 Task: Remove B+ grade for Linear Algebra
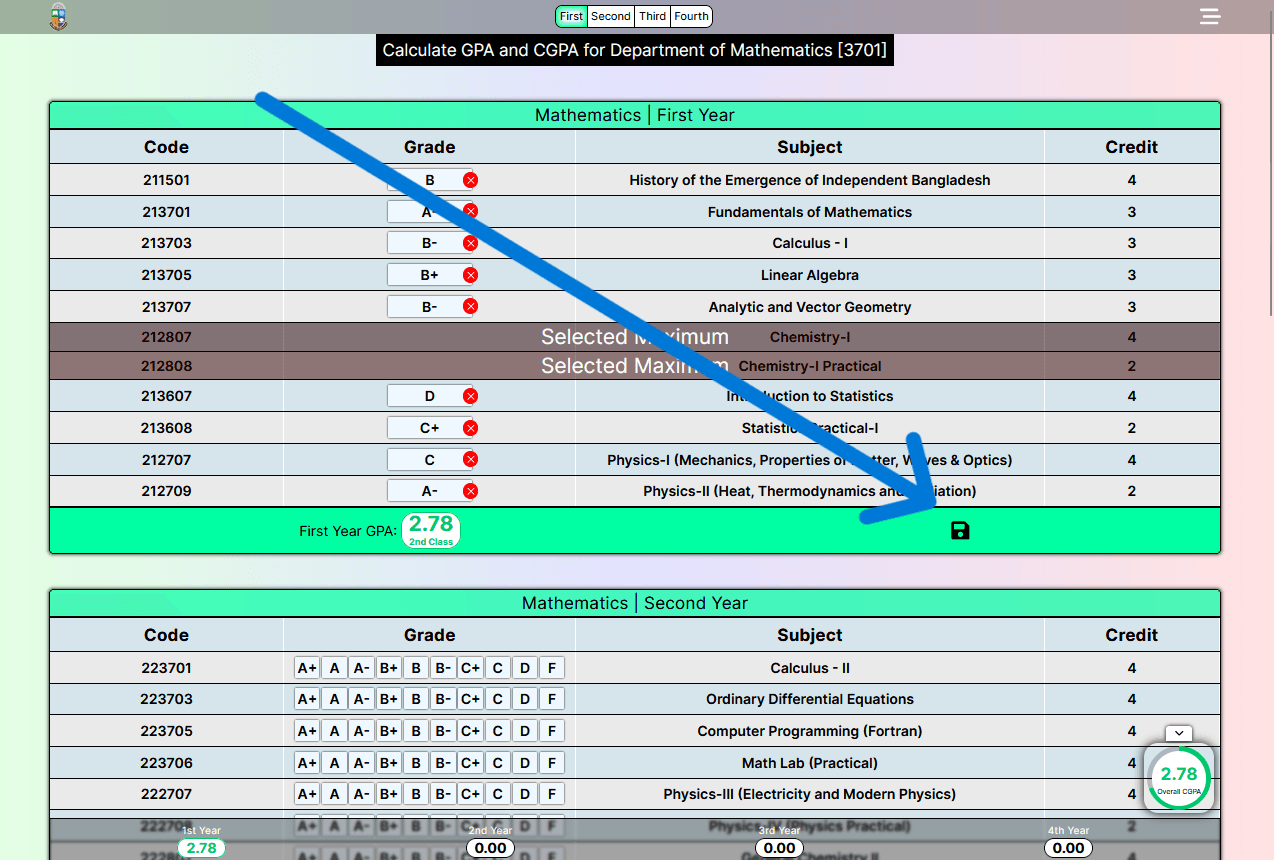[470, 275]
